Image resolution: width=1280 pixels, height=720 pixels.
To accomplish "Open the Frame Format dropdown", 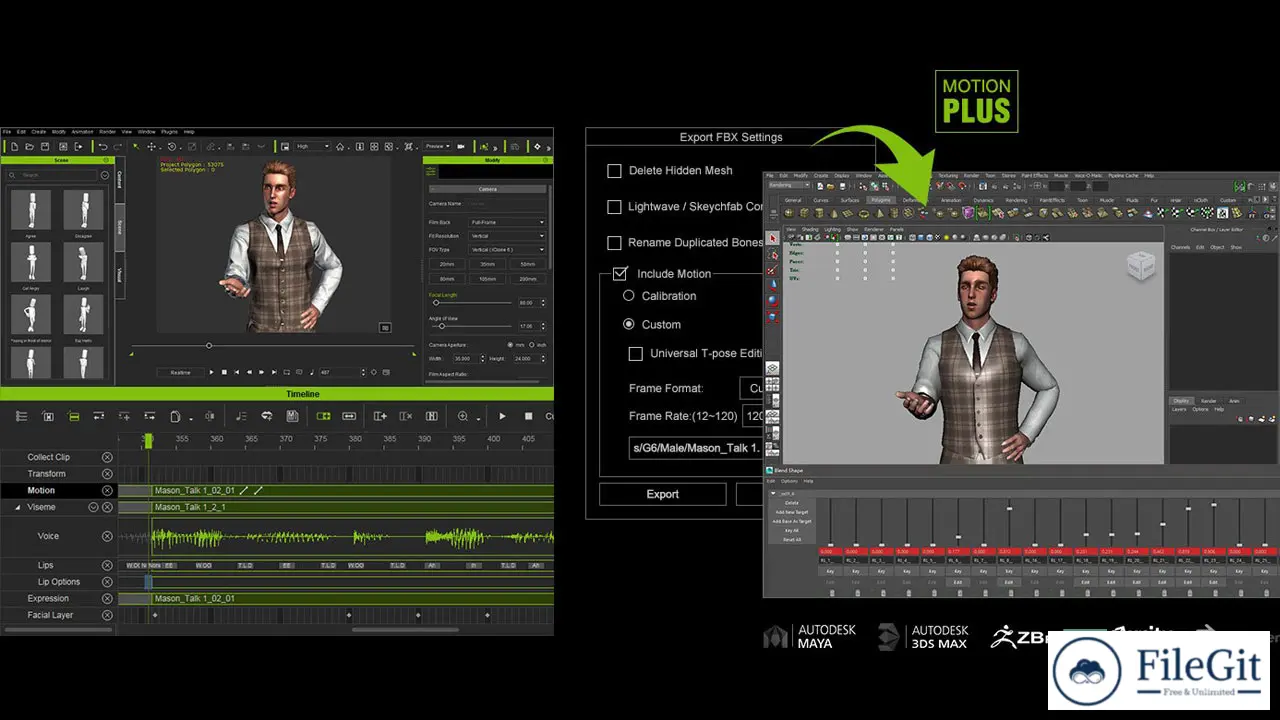I will click(752, 388).
